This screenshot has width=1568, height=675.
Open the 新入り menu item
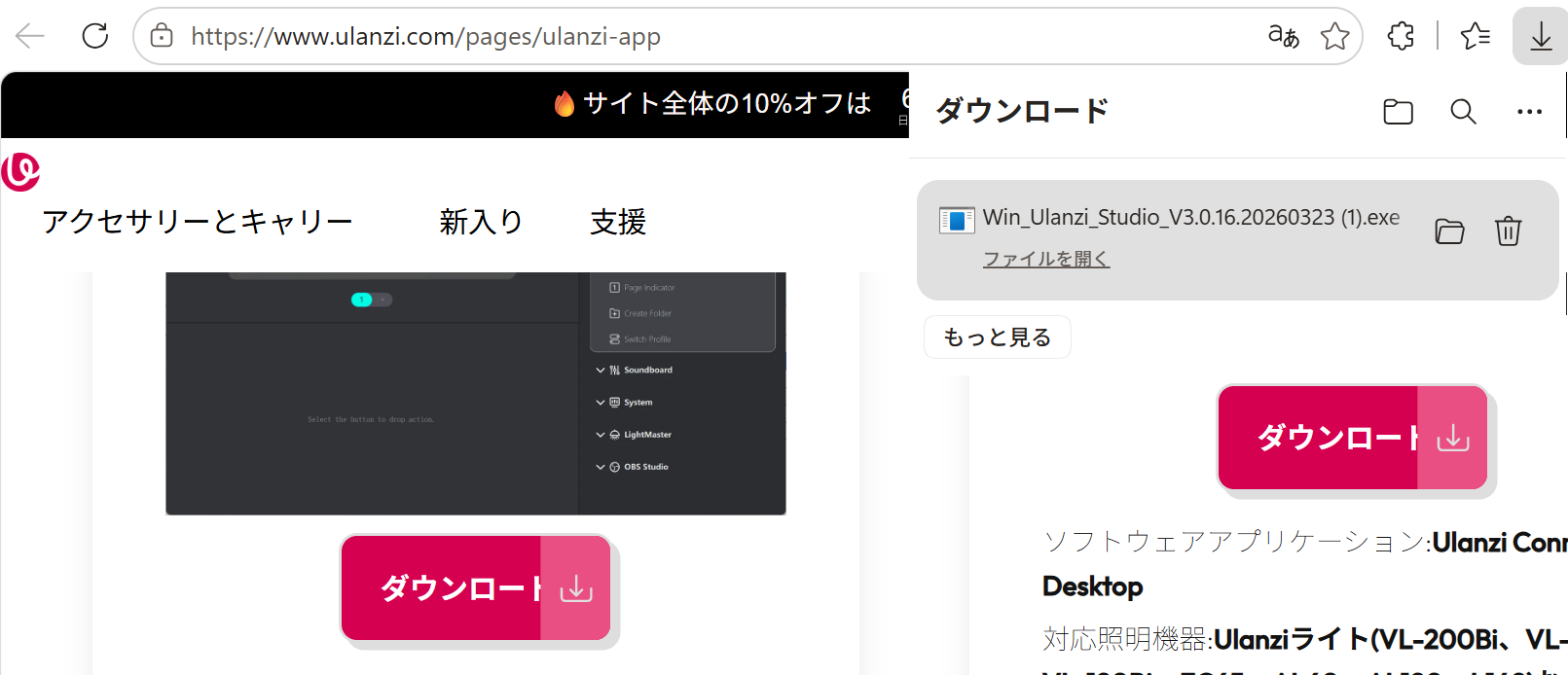click(481, 222)
